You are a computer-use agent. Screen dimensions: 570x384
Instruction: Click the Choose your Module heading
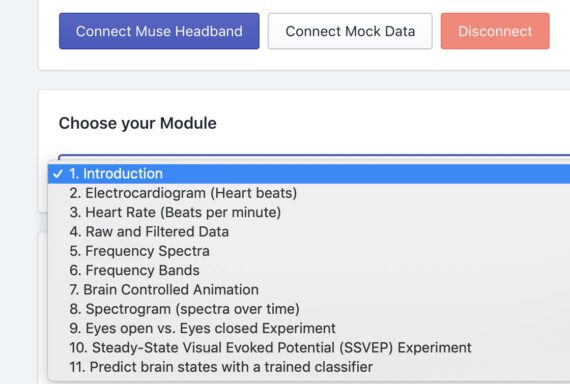pyautogui.click(x=137, y=123)
